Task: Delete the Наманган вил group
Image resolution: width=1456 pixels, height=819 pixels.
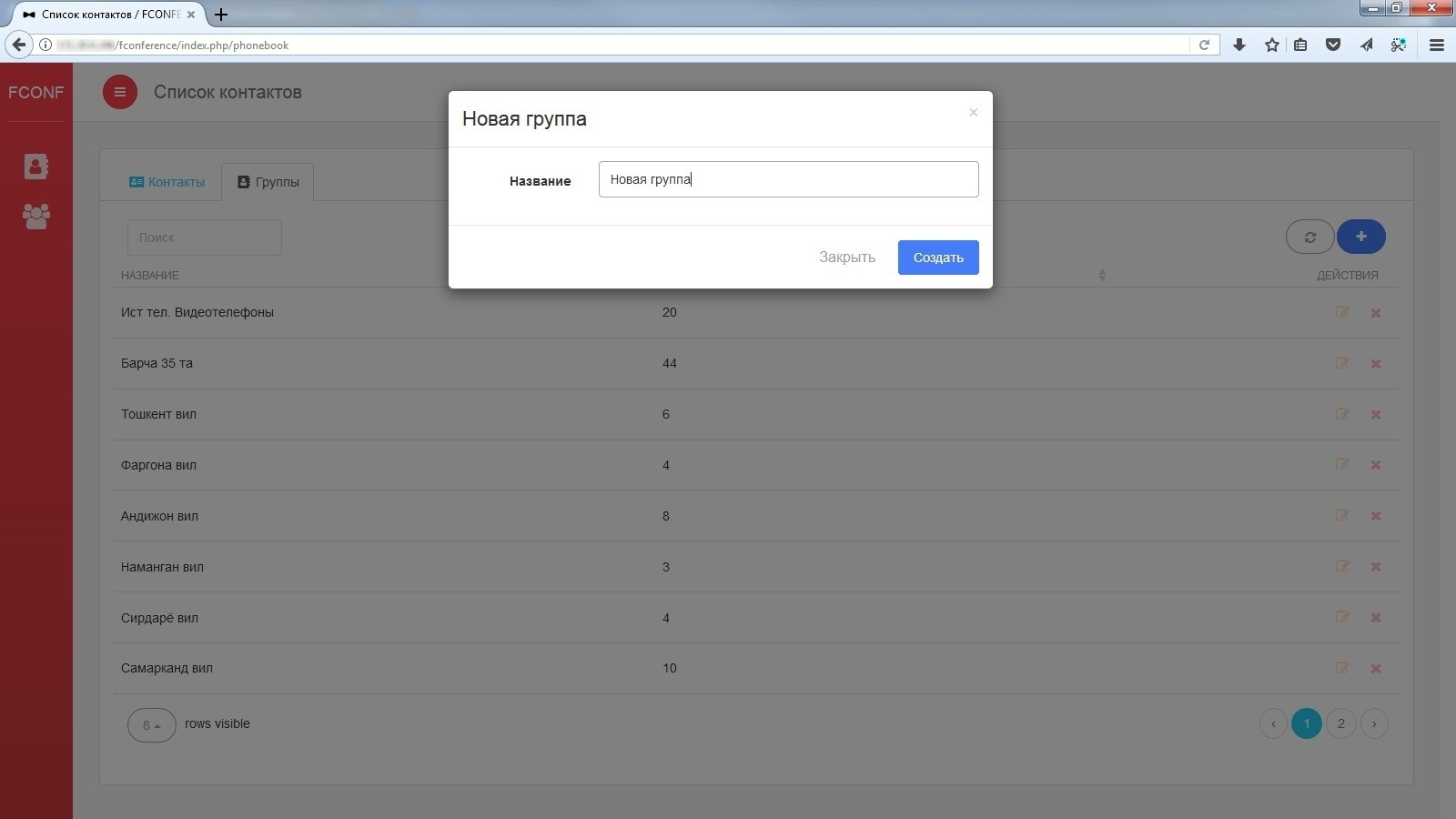Action: 1376,567
